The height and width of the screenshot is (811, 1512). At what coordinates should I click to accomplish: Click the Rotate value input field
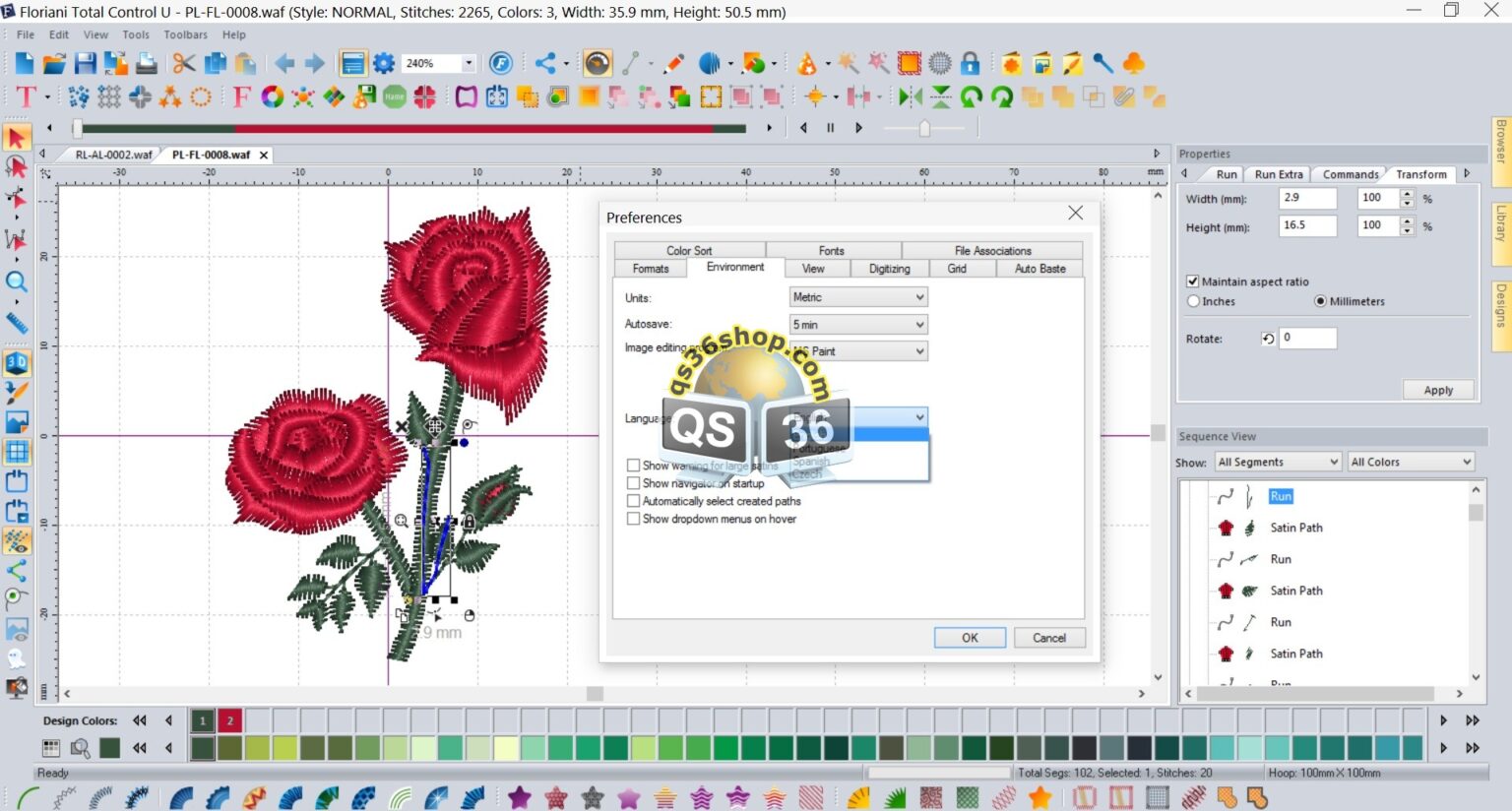[x=1307, y=339]
